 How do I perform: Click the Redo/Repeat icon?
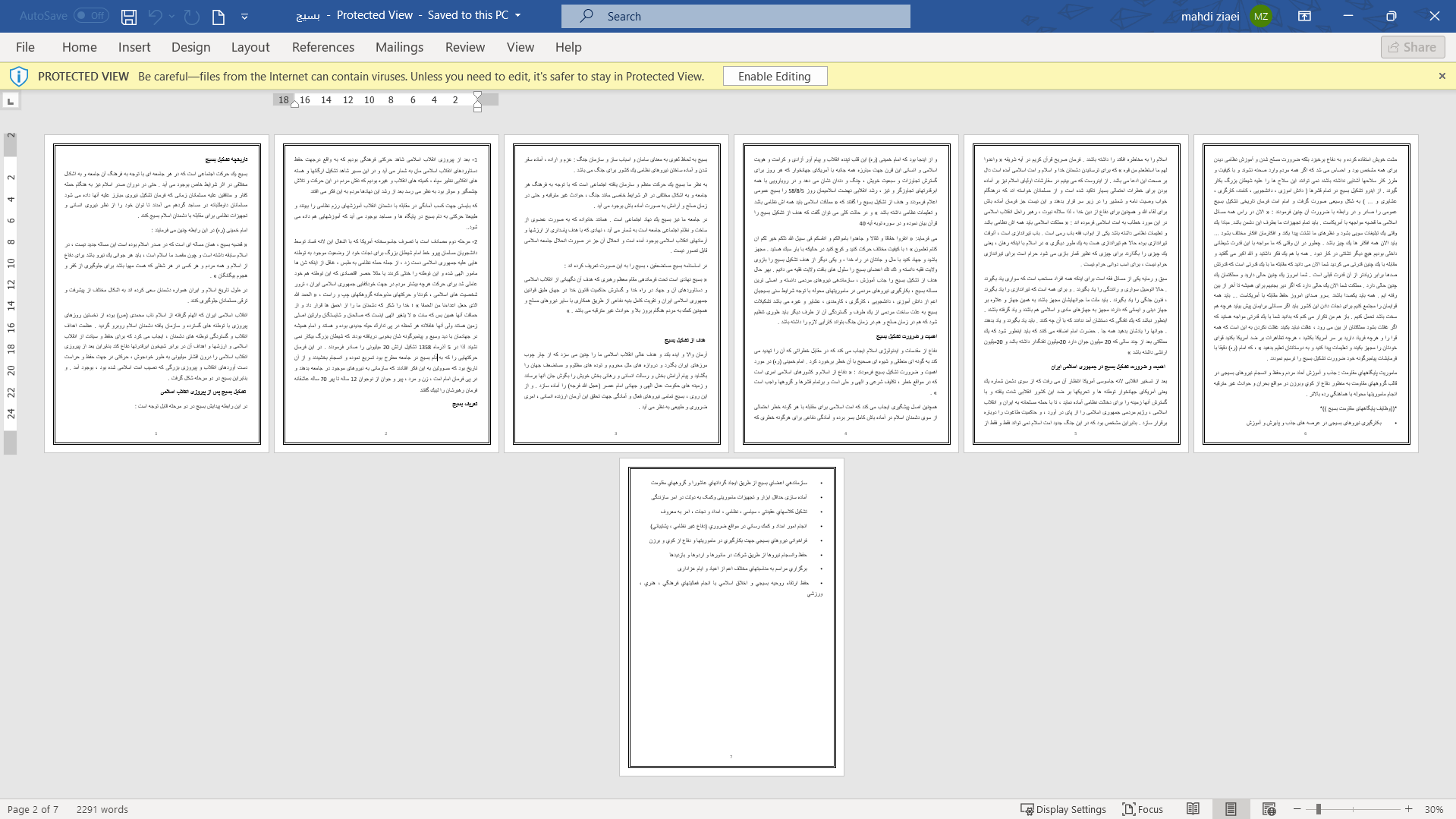192,16
